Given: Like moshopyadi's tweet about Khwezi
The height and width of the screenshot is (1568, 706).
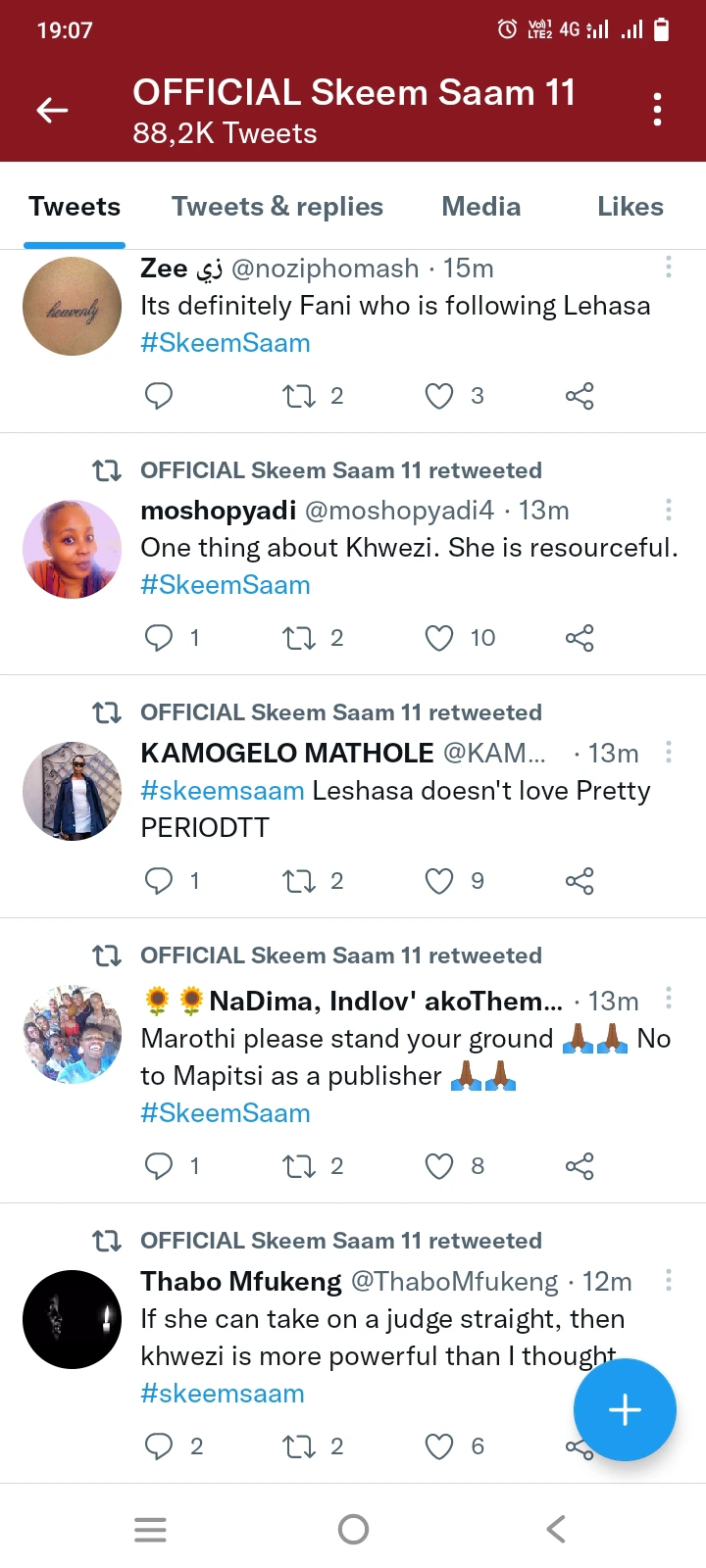Looking at the screenshot, I should 439,639.
